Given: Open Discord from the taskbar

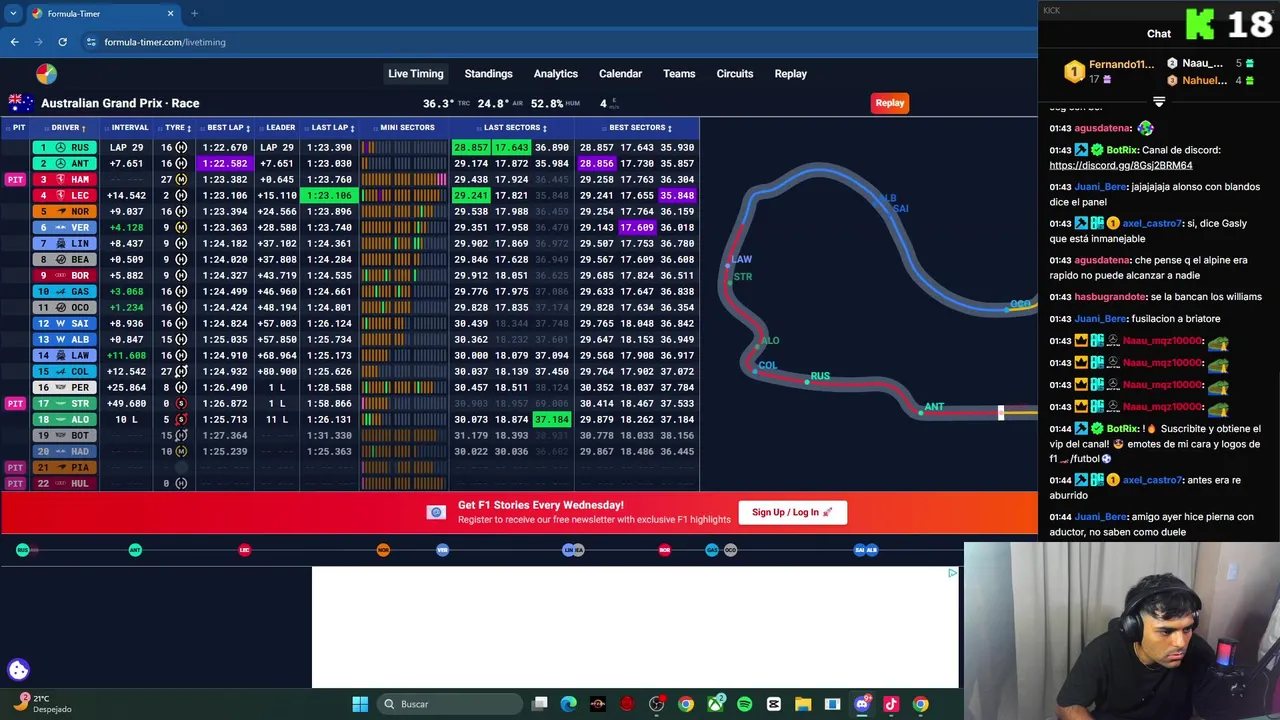Looking at the screenshot, I should click(x=862, y=704).
